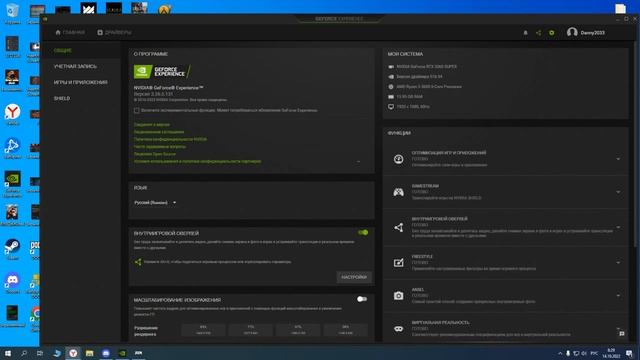Click the drivers icon next to Драйверы
The image size is (640, 360).
point(100,32)
